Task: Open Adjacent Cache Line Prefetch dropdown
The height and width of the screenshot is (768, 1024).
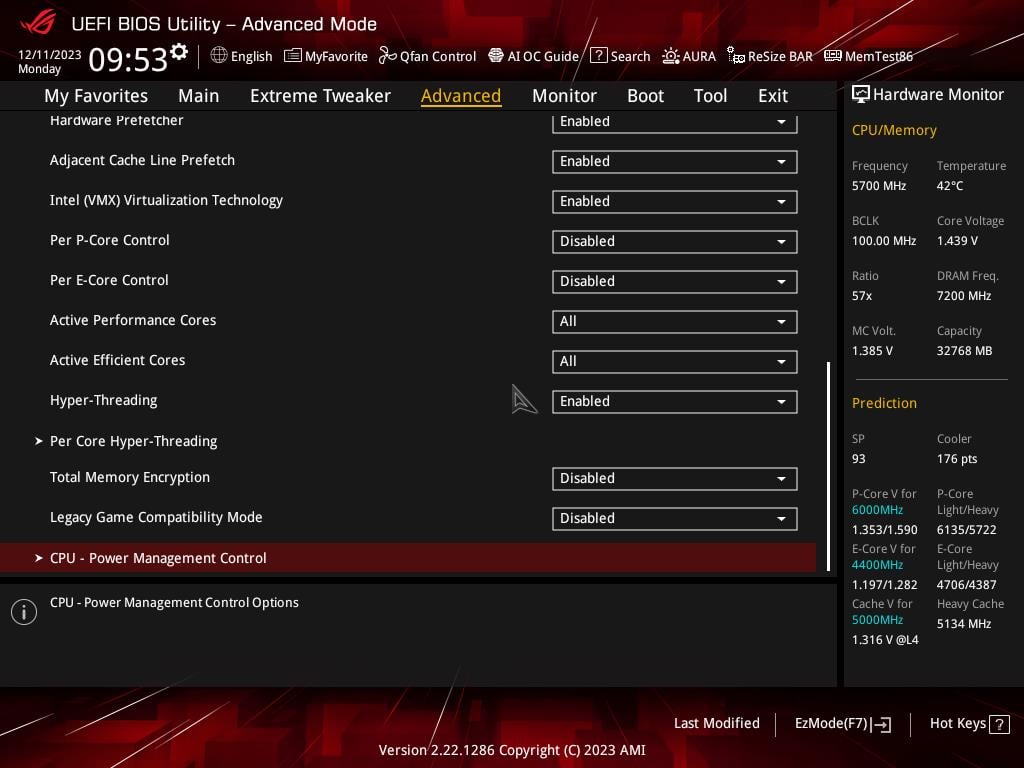Action: click(674, 161)
